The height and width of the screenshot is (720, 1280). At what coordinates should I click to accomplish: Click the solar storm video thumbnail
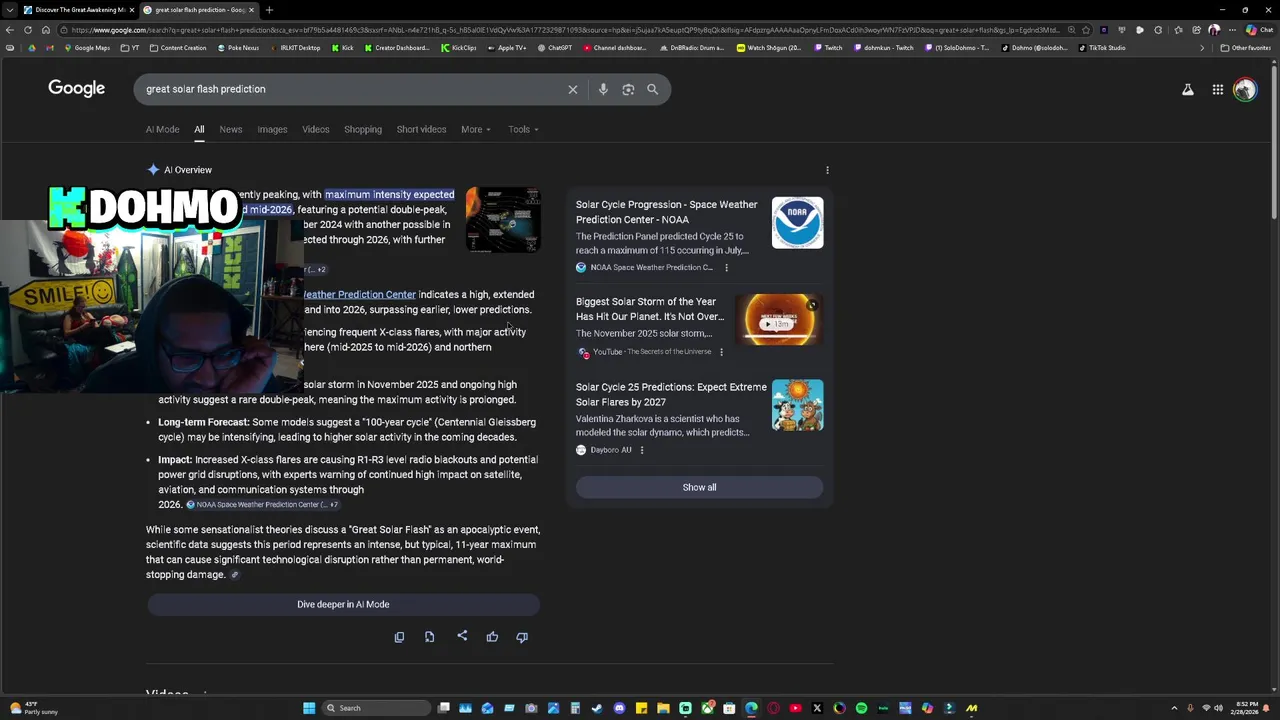(779, 319)
